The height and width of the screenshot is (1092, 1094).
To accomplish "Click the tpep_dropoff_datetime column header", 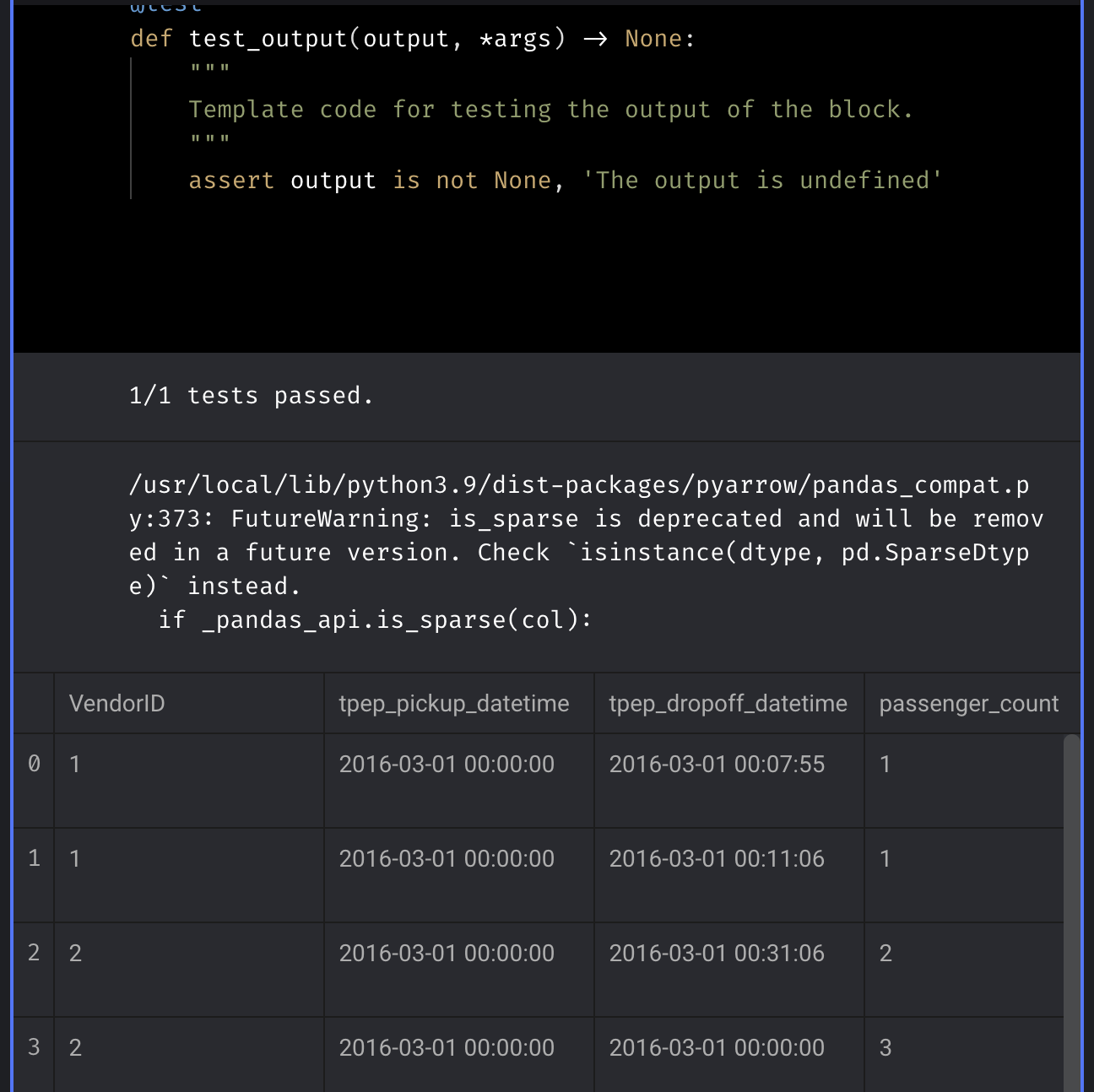I will pyautogui.click(x=728, y=703).
